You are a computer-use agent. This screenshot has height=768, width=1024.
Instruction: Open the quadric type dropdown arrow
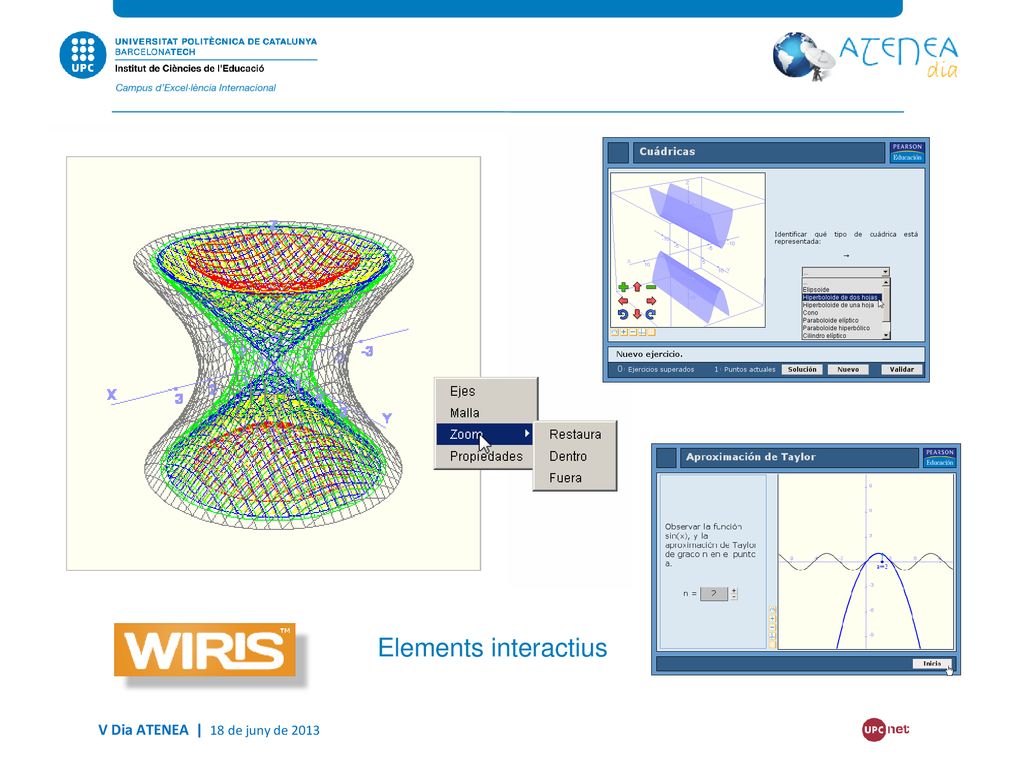pos(885,272)
